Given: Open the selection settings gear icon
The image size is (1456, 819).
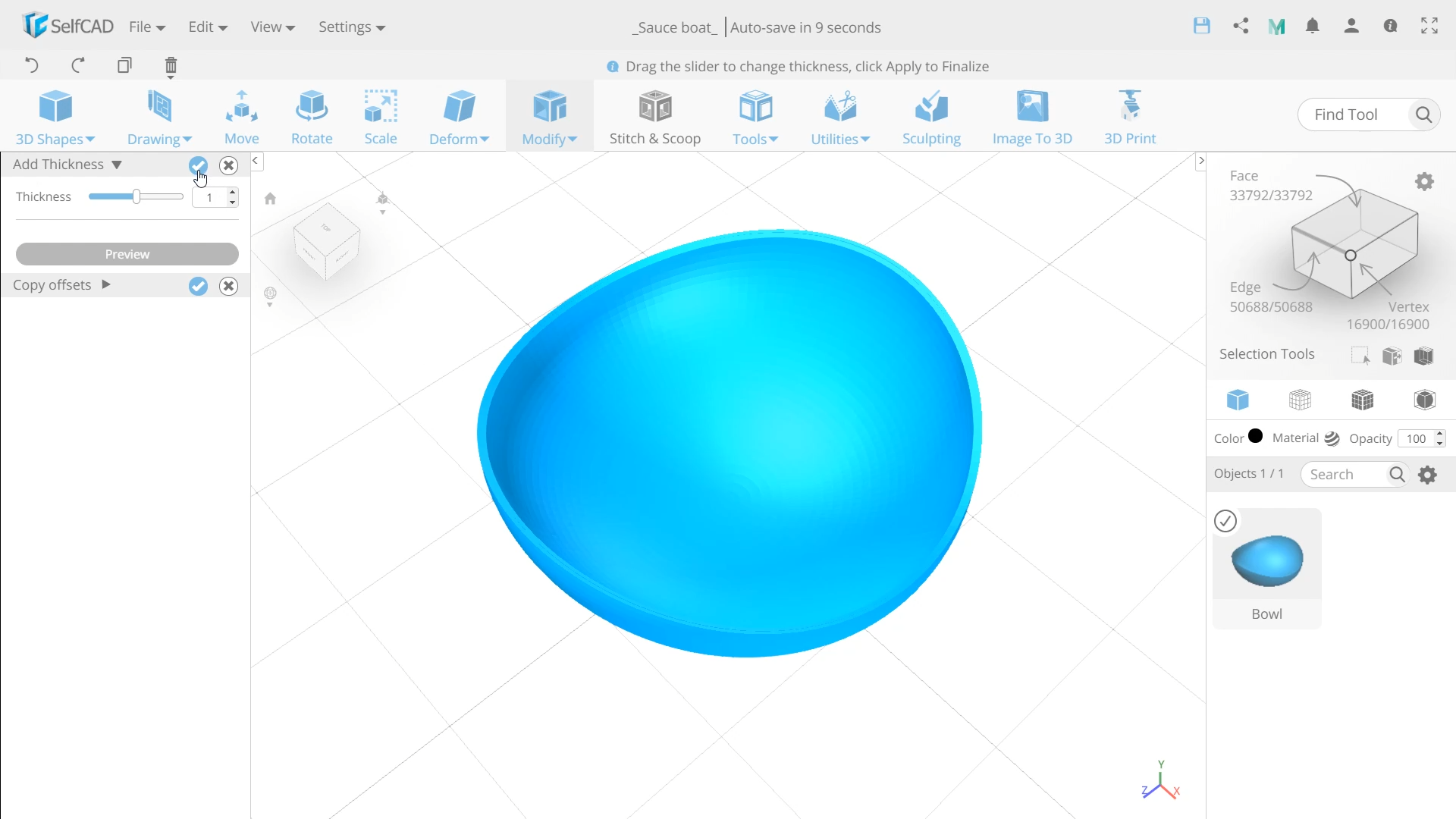Looking at the screenshot, I should click(1425, 181).
